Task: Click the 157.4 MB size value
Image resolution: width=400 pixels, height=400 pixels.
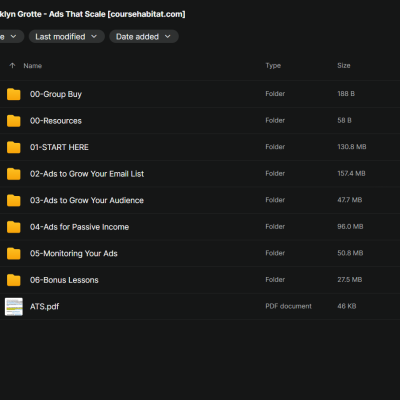Action: pos(351,173)
